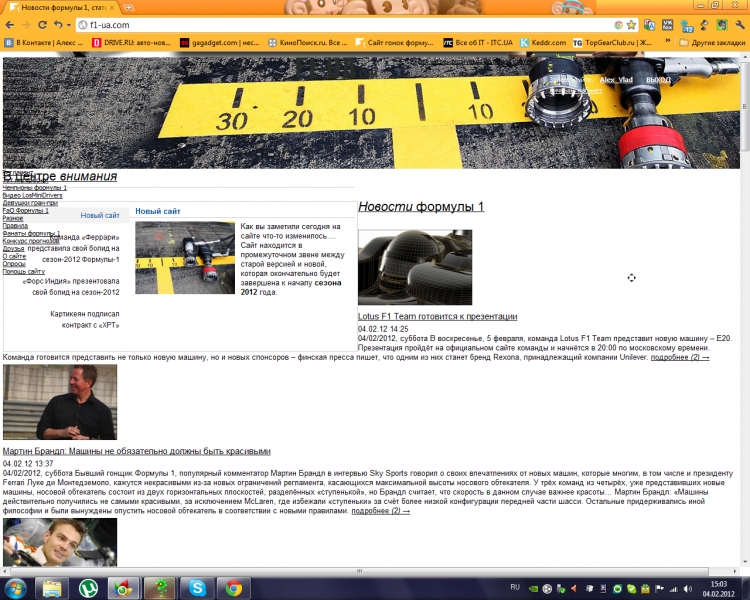750x600 pixels.
Task: Open the Опросы sidebar link
Action: 14,264
